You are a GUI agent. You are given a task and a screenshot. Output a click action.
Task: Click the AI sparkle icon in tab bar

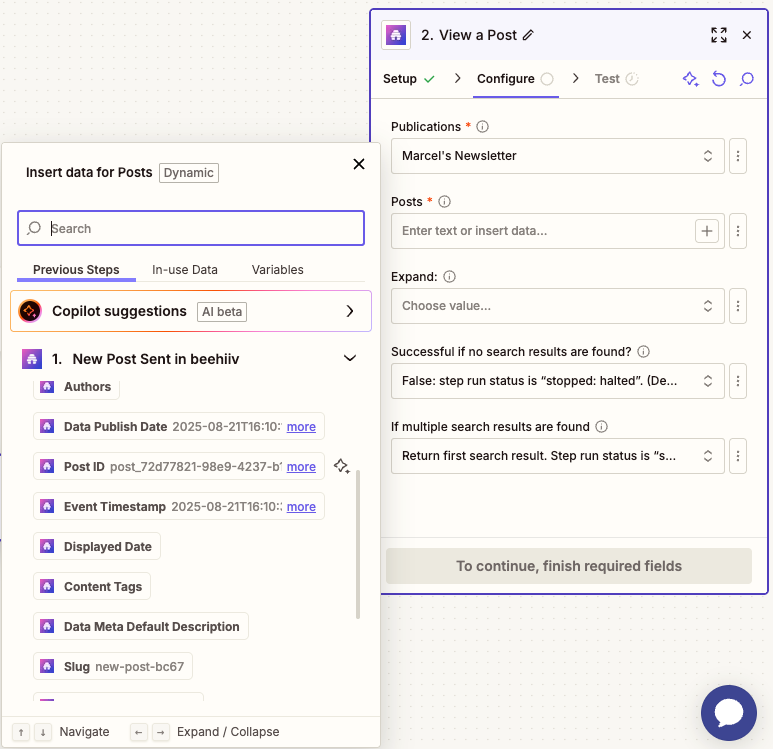690,79
